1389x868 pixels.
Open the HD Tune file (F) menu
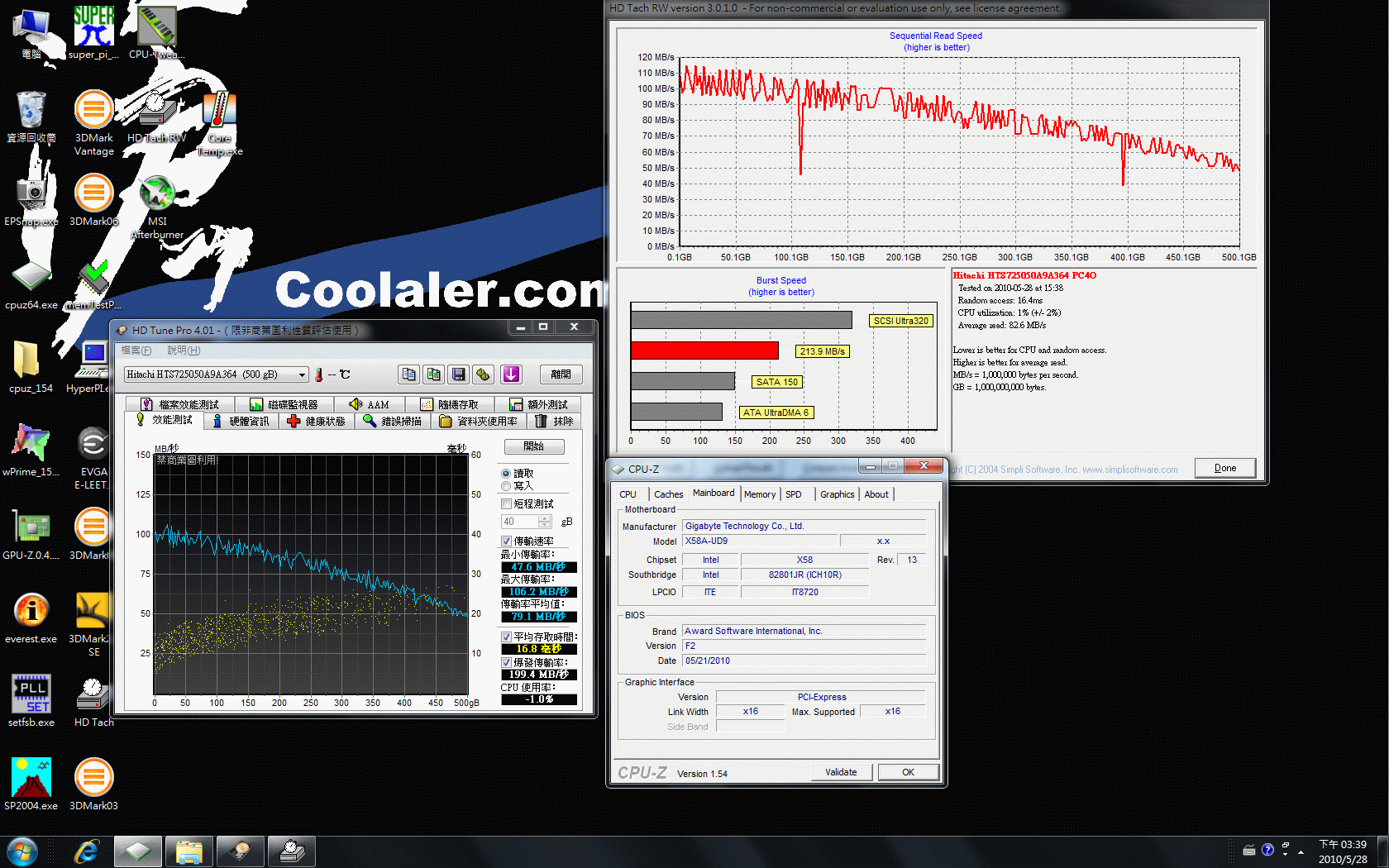click(x=136, y=351)
